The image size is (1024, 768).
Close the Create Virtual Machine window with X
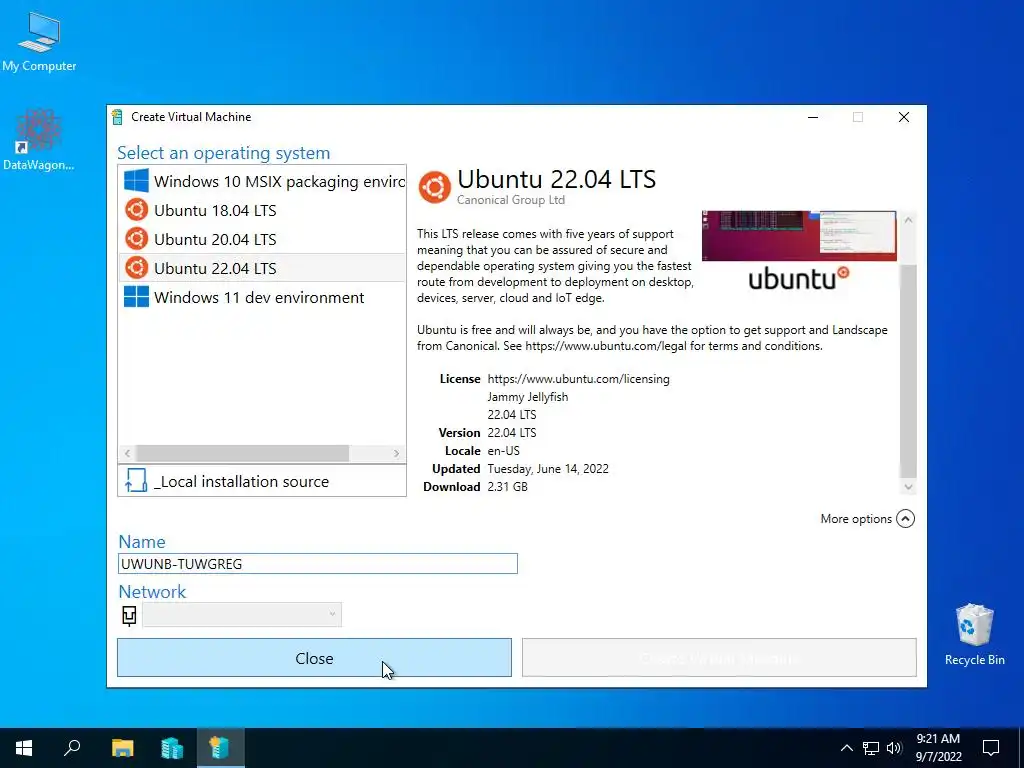[x=904, y=117]
